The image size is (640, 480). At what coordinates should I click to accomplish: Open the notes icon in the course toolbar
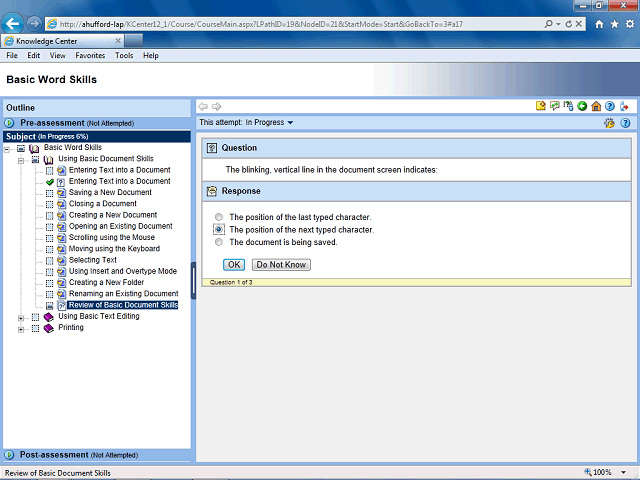pyautogui.click(x=540, y=106)
